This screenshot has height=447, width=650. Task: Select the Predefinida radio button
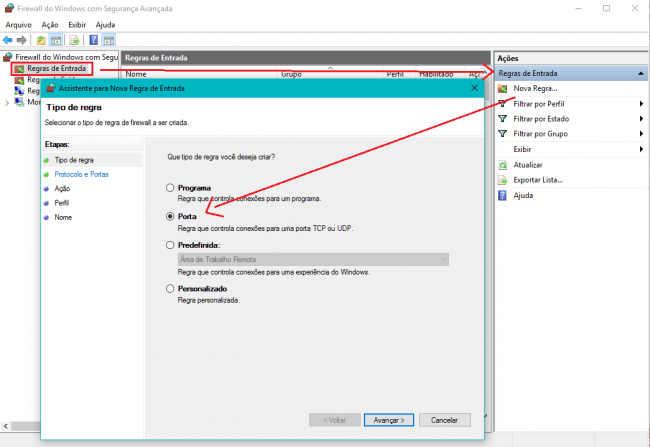(170, 245)
